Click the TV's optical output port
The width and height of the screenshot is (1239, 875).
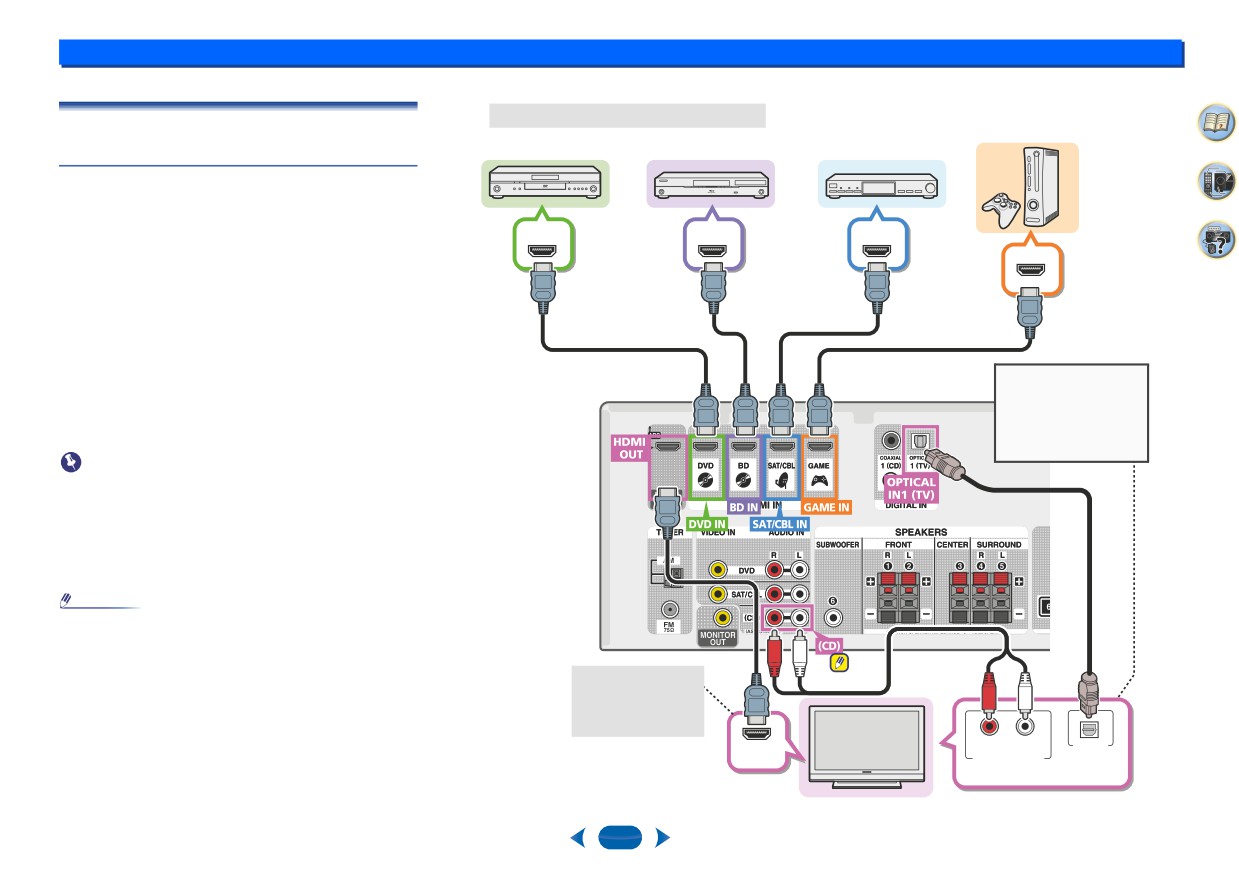tap(1090, 728)
